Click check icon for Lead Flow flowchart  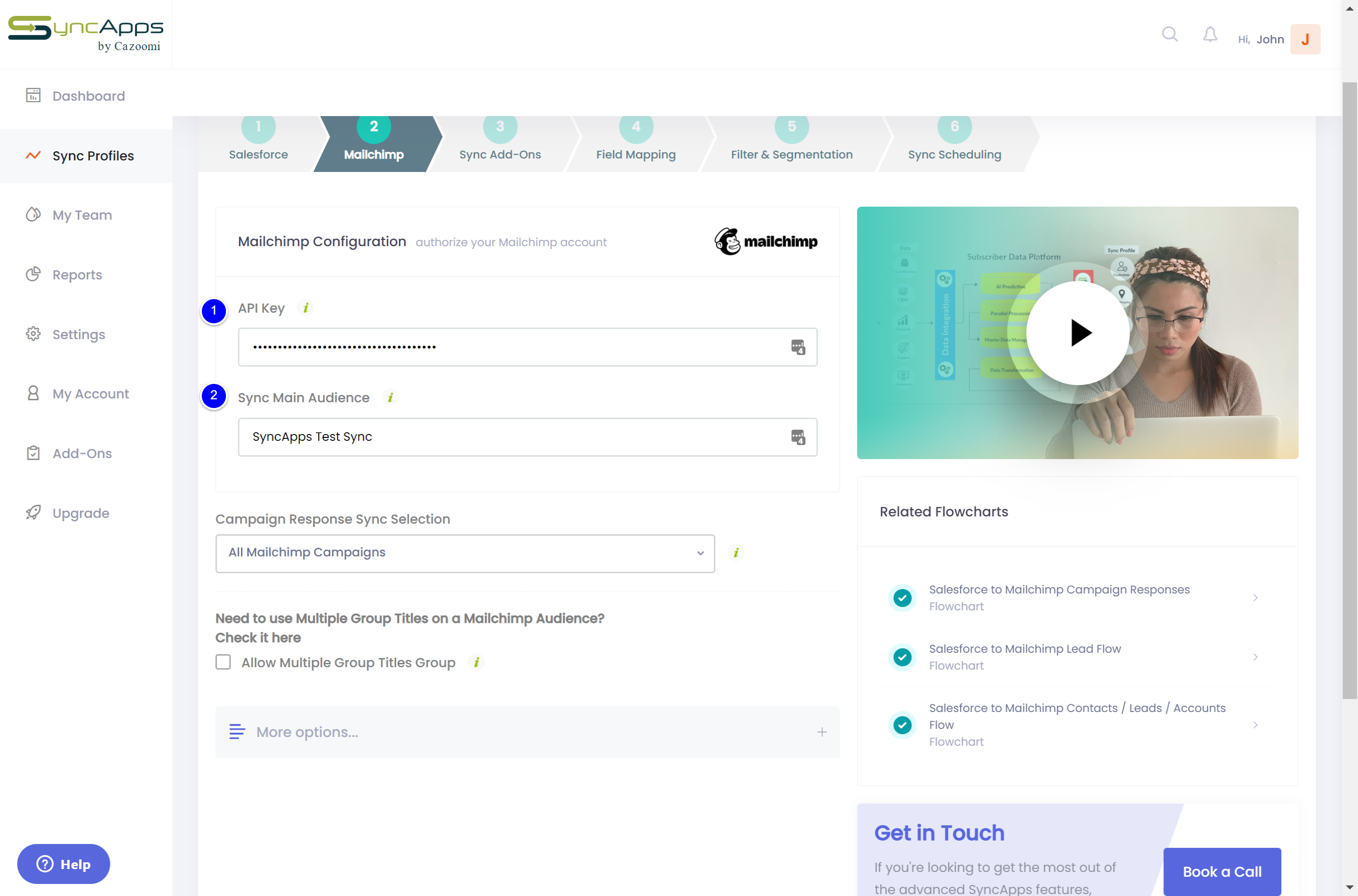pyautogui.click(x=902, y=657)
